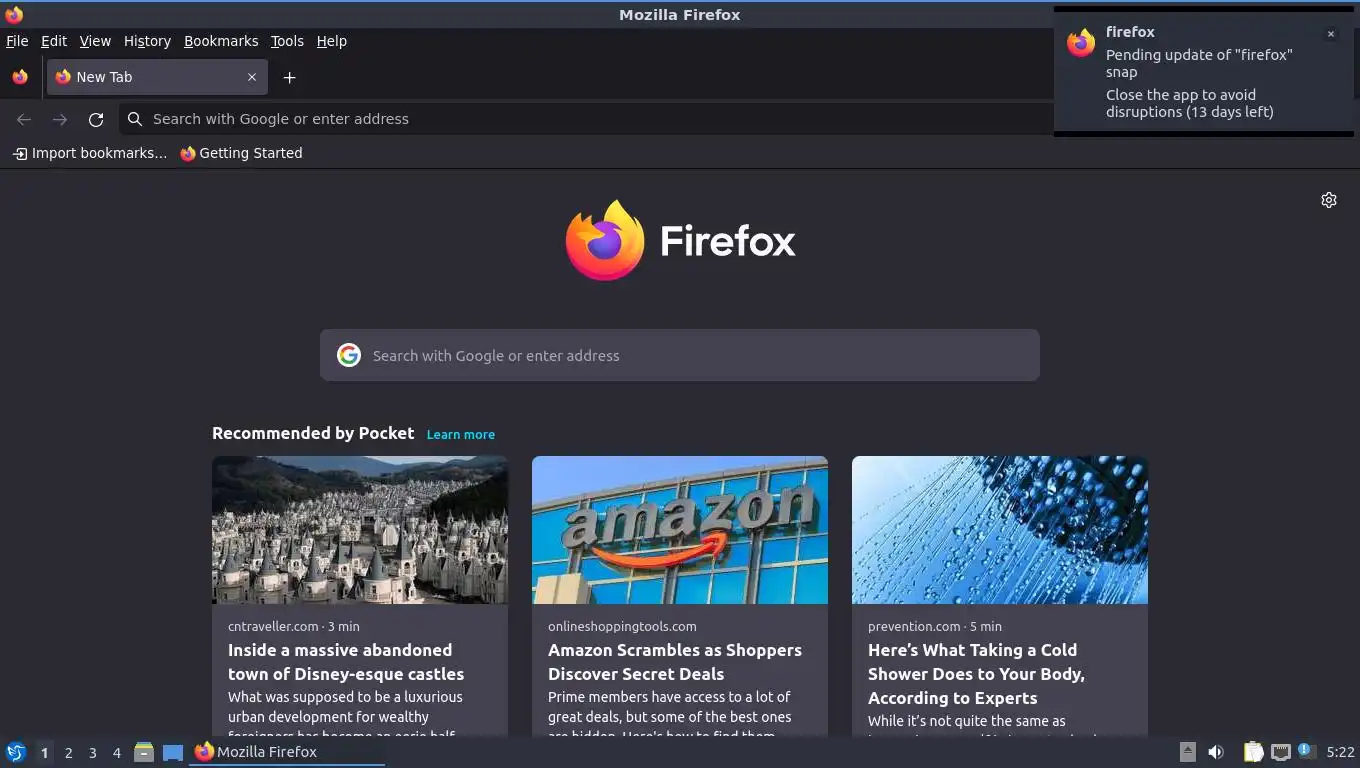
Task: Click cntraveller.com source text
Action: click(x=273, y=626)
